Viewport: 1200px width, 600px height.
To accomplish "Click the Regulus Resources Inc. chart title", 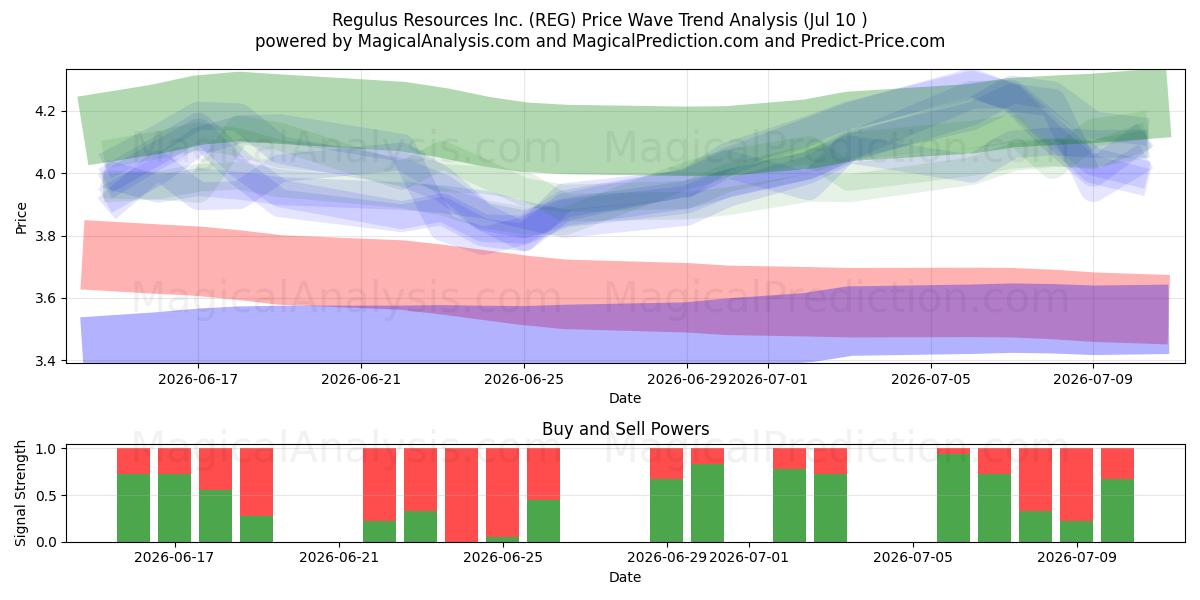I will tap(600, 19).
